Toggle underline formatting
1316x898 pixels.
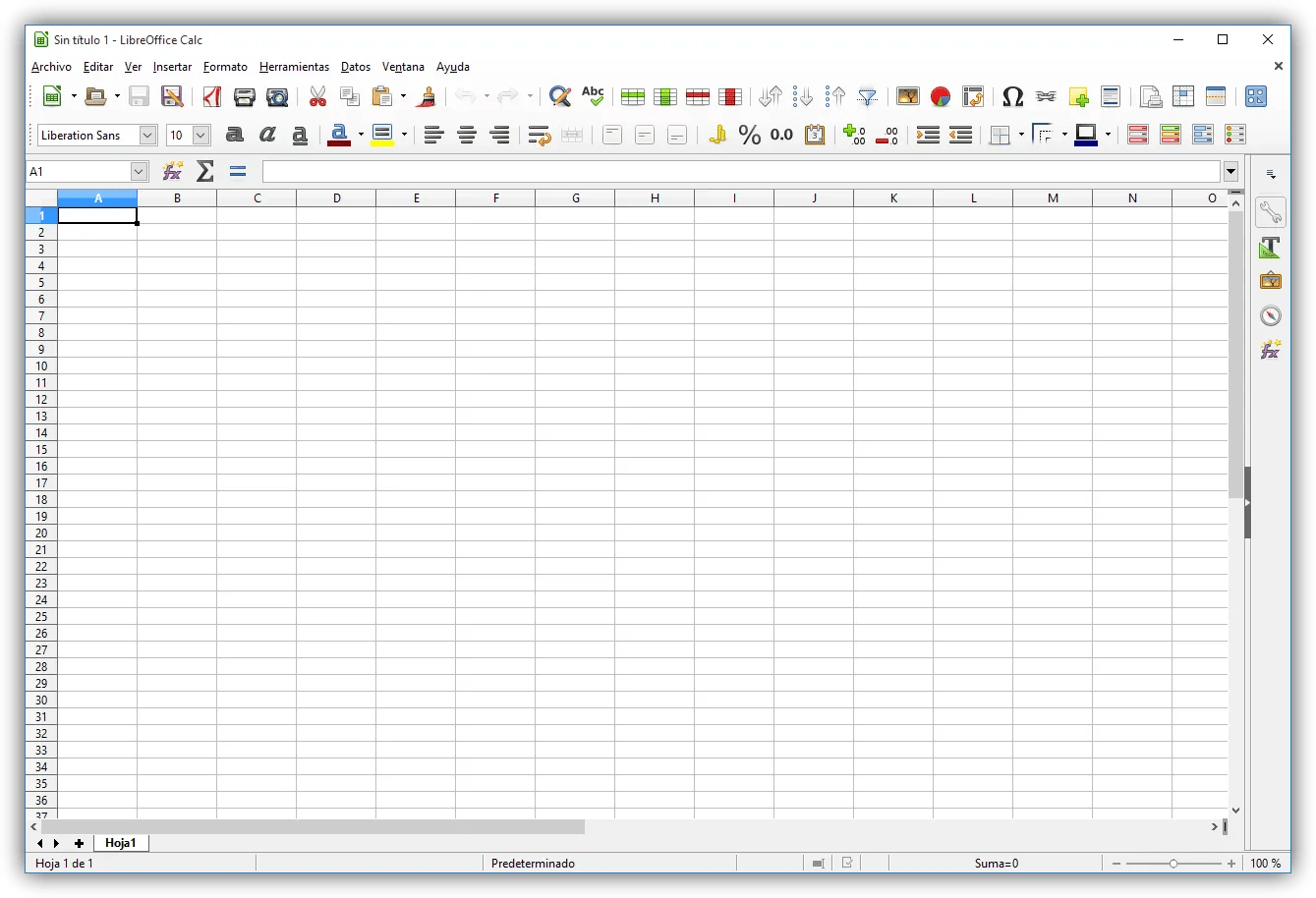click(x=300, y=135)
